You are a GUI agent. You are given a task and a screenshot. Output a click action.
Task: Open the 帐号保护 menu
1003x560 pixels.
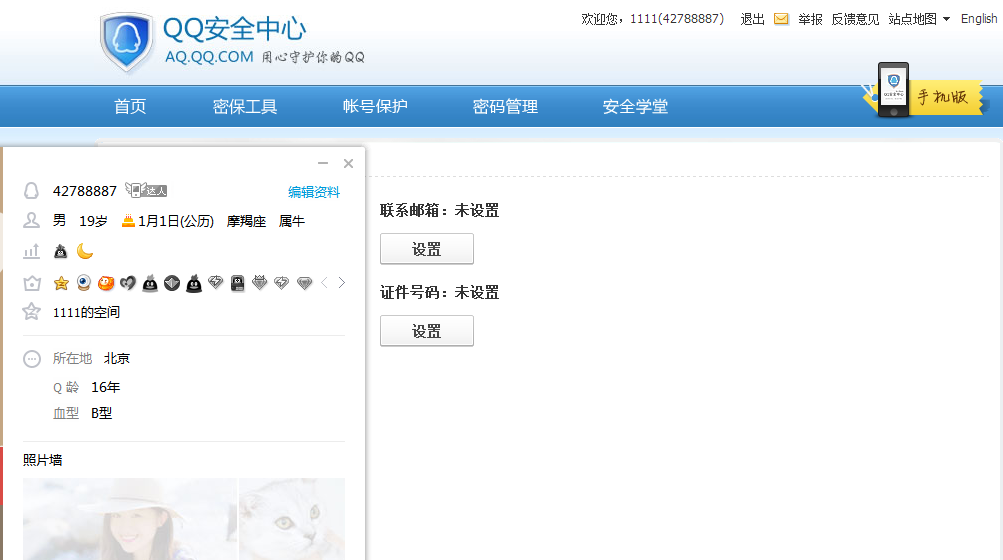tap(375, 106)
